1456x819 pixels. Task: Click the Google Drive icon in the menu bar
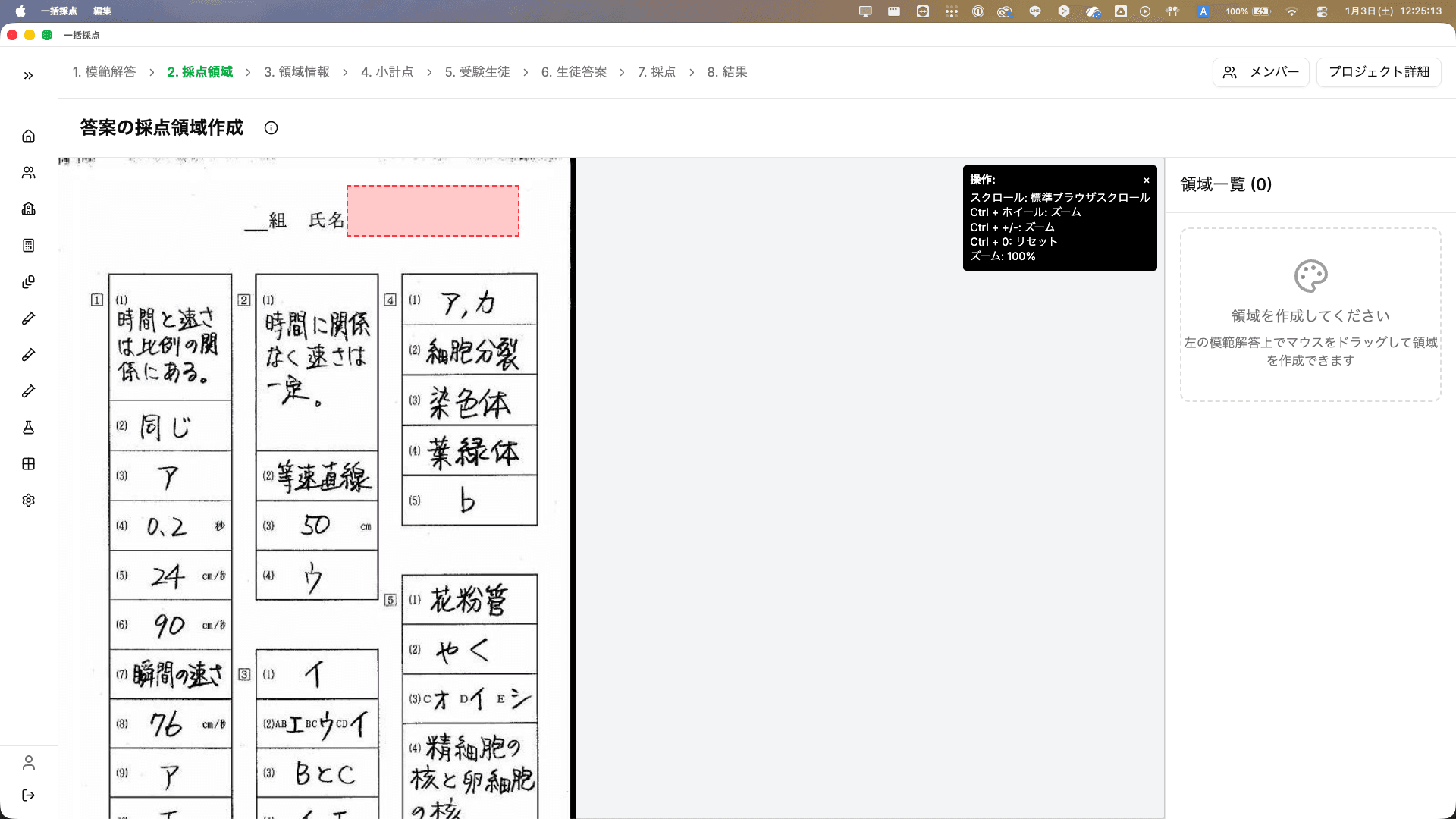[1121, 11]
